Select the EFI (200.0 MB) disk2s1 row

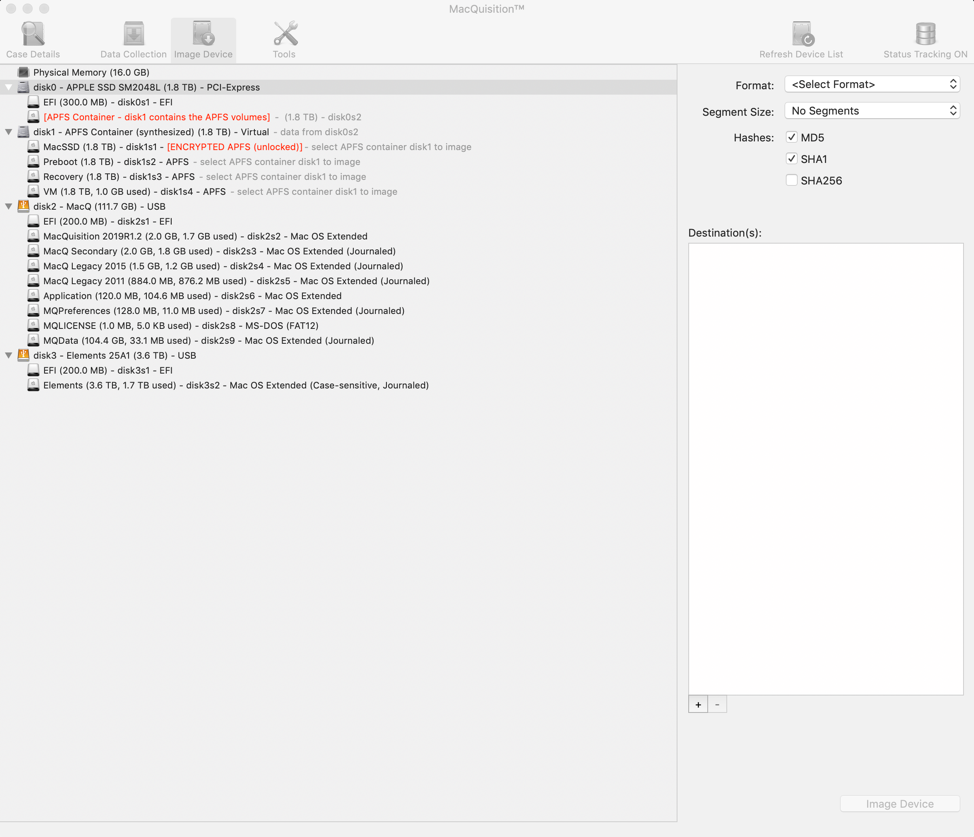click(x=339, y=221)
